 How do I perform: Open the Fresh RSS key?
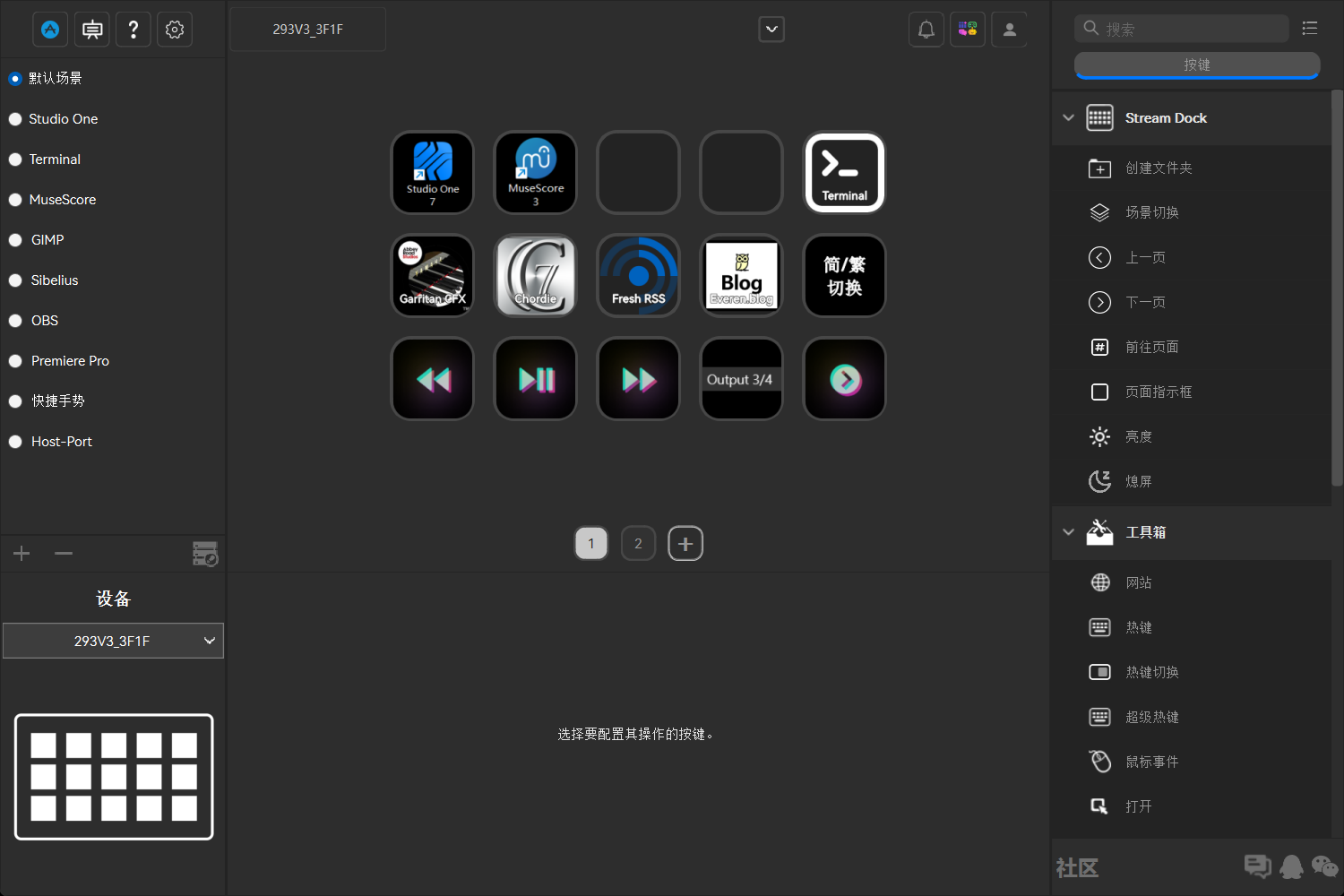click(638, 276)
